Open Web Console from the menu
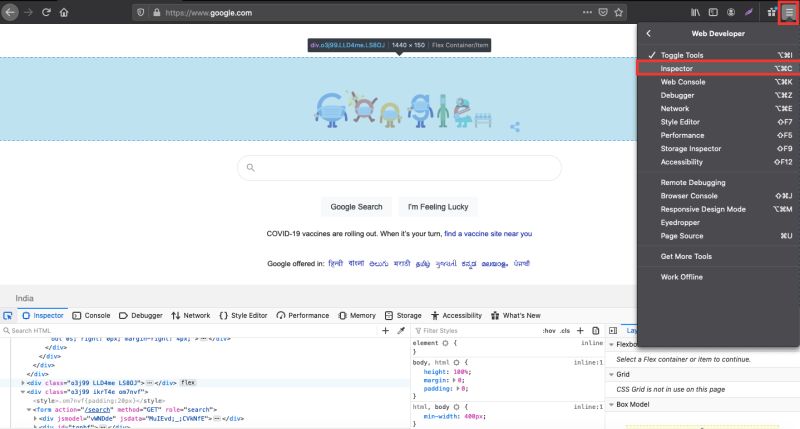This screenshot has height=429, width=800. coord(719,82)
